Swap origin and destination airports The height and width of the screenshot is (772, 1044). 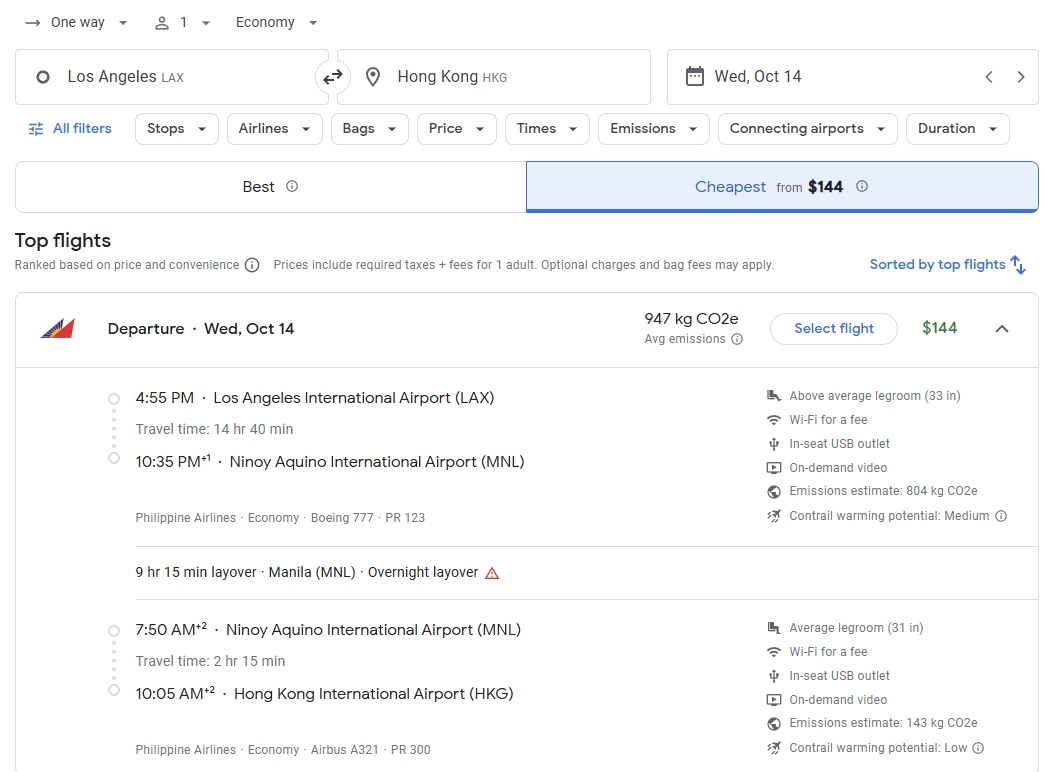click(333, 77)
